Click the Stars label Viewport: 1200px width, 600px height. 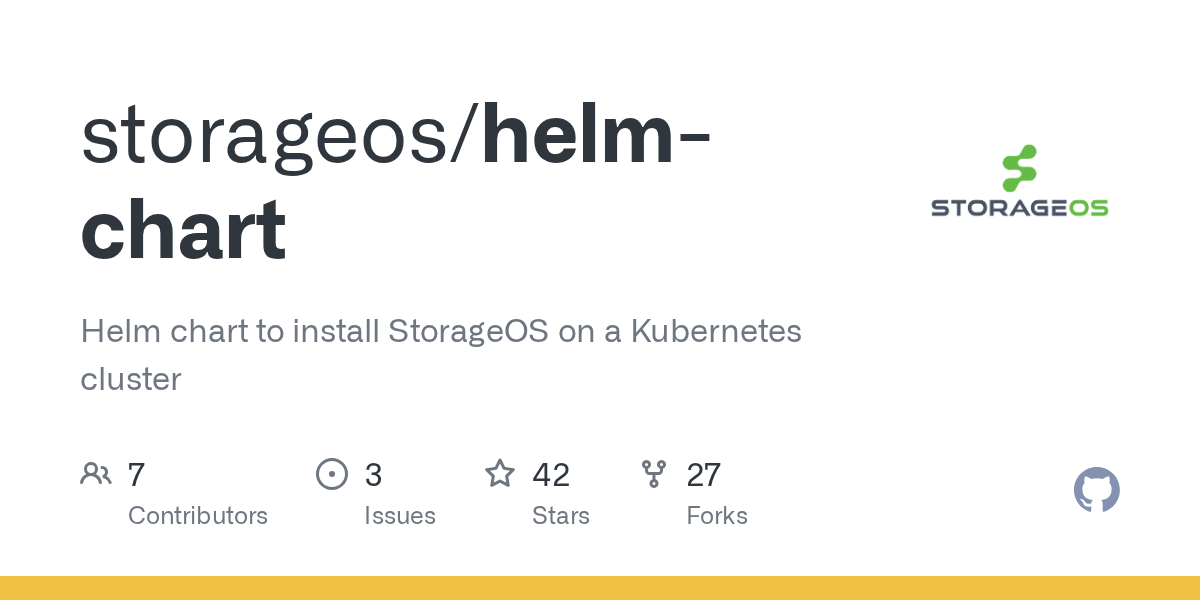561,516
